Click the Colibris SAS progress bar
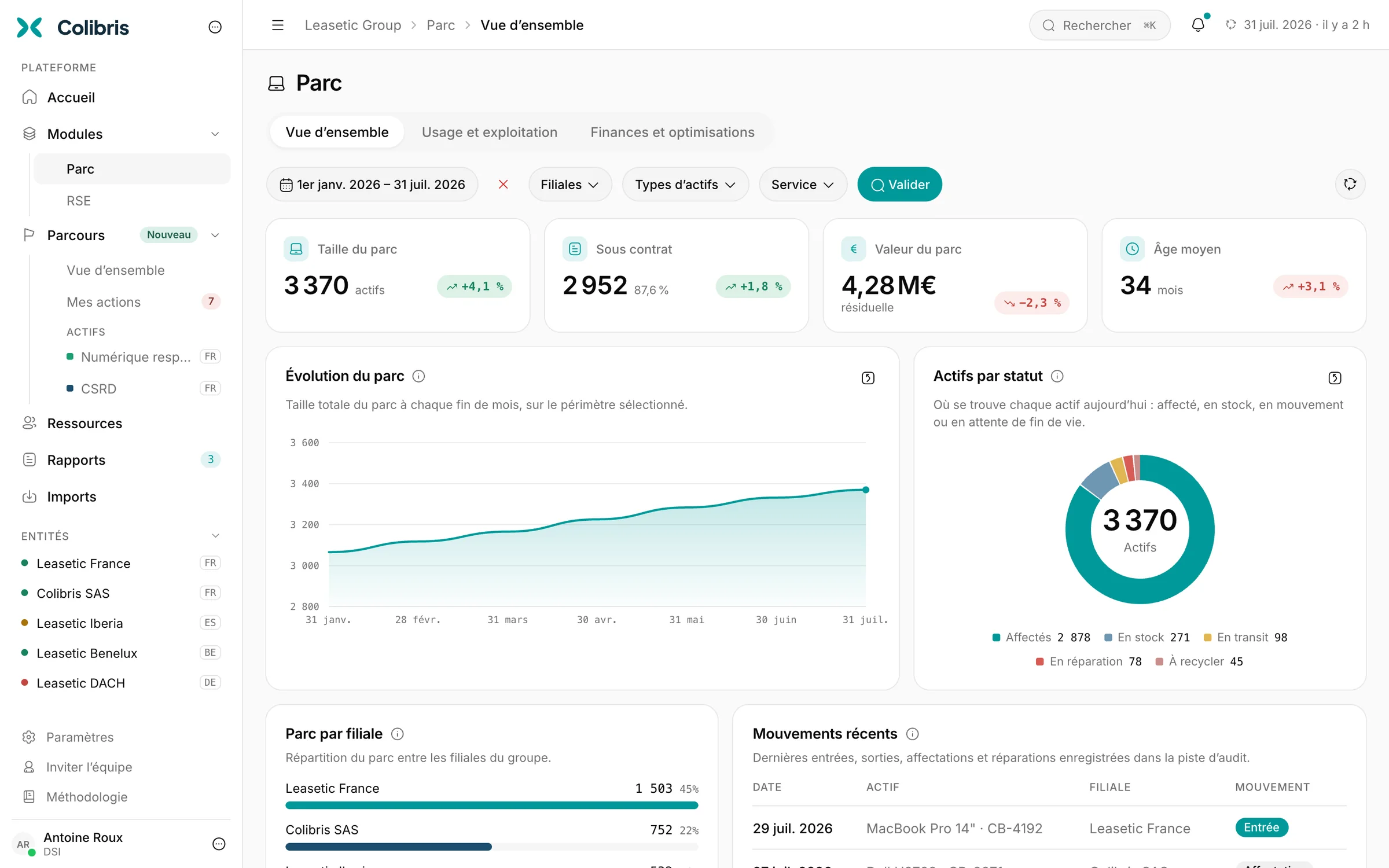This screenshot has width=1389, height=868. [492, 847]
